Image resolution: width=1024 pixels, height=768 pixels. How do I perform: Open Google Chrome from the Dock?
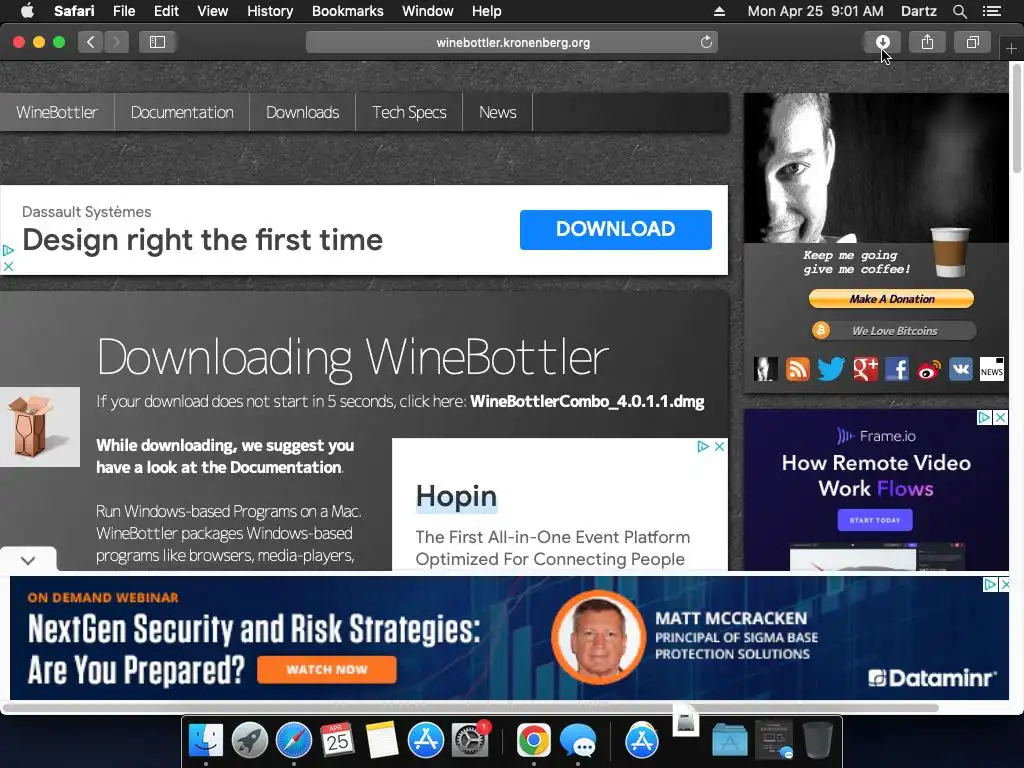(x=534, y=741)
